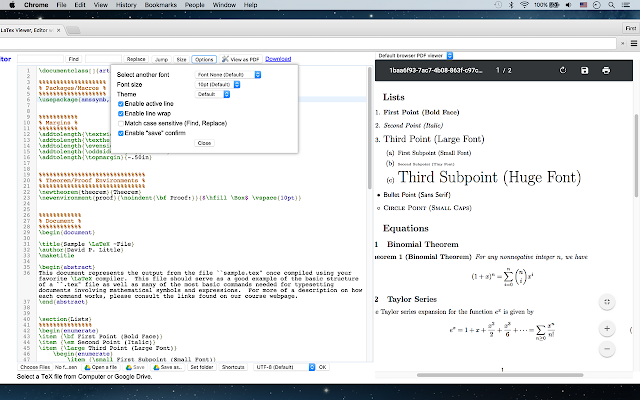Click the Jump button
This screenshot has height=400, width=640.
[161, 59]
